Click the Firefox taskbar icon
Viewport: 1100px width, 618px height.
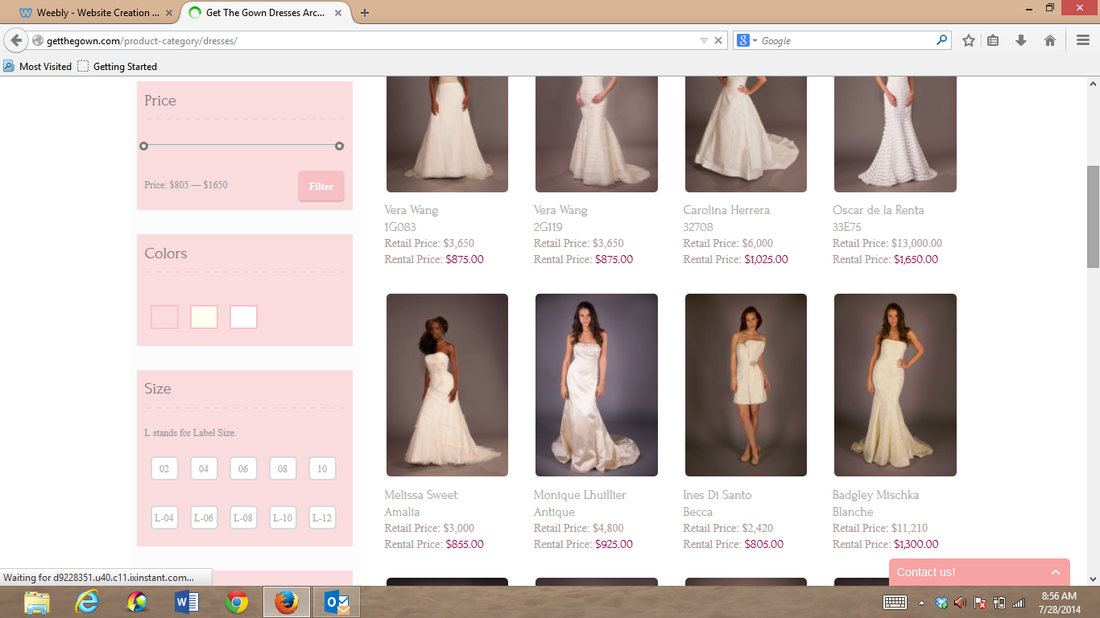pyautogui.click(x=286, y=603)
